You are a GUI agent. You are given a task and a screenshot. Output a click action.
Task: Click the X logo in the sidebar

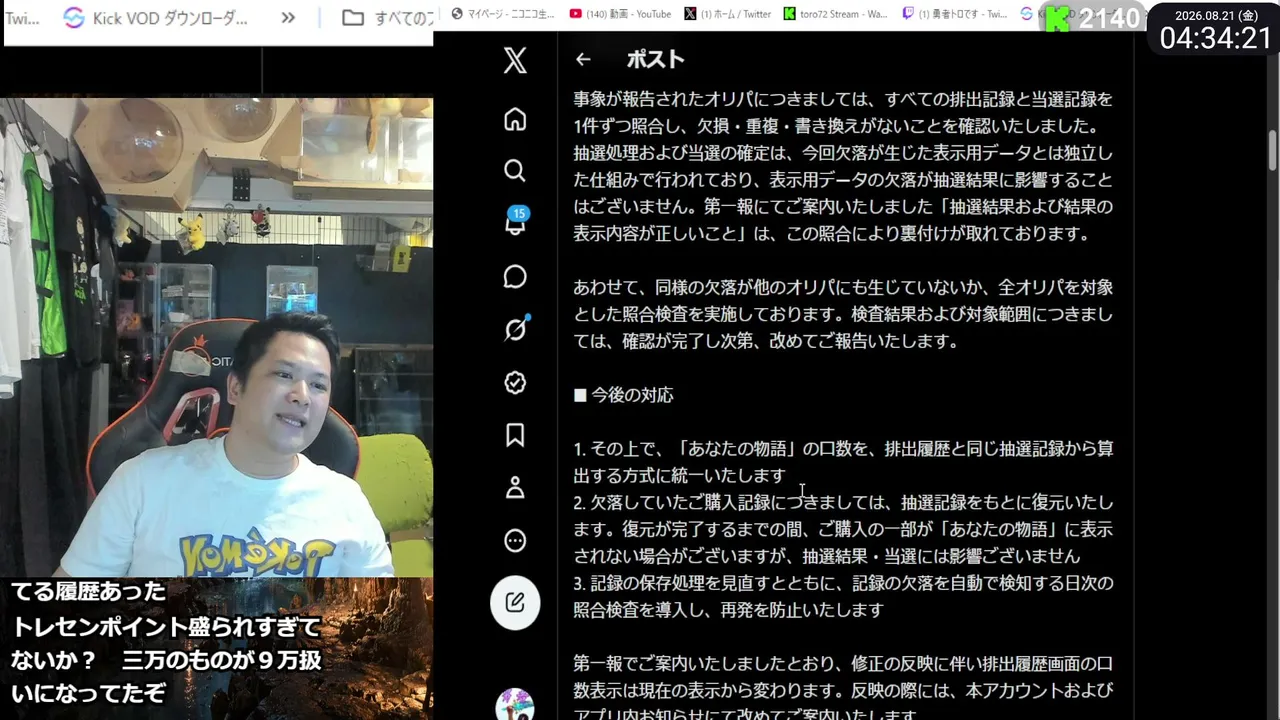(x=515, y=60)
